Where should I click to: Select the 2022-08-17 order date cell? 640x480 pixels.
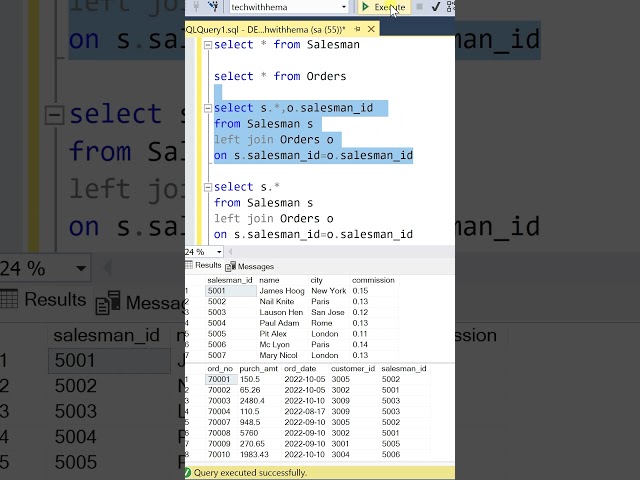pyautogui.click(x=304, y=411)
